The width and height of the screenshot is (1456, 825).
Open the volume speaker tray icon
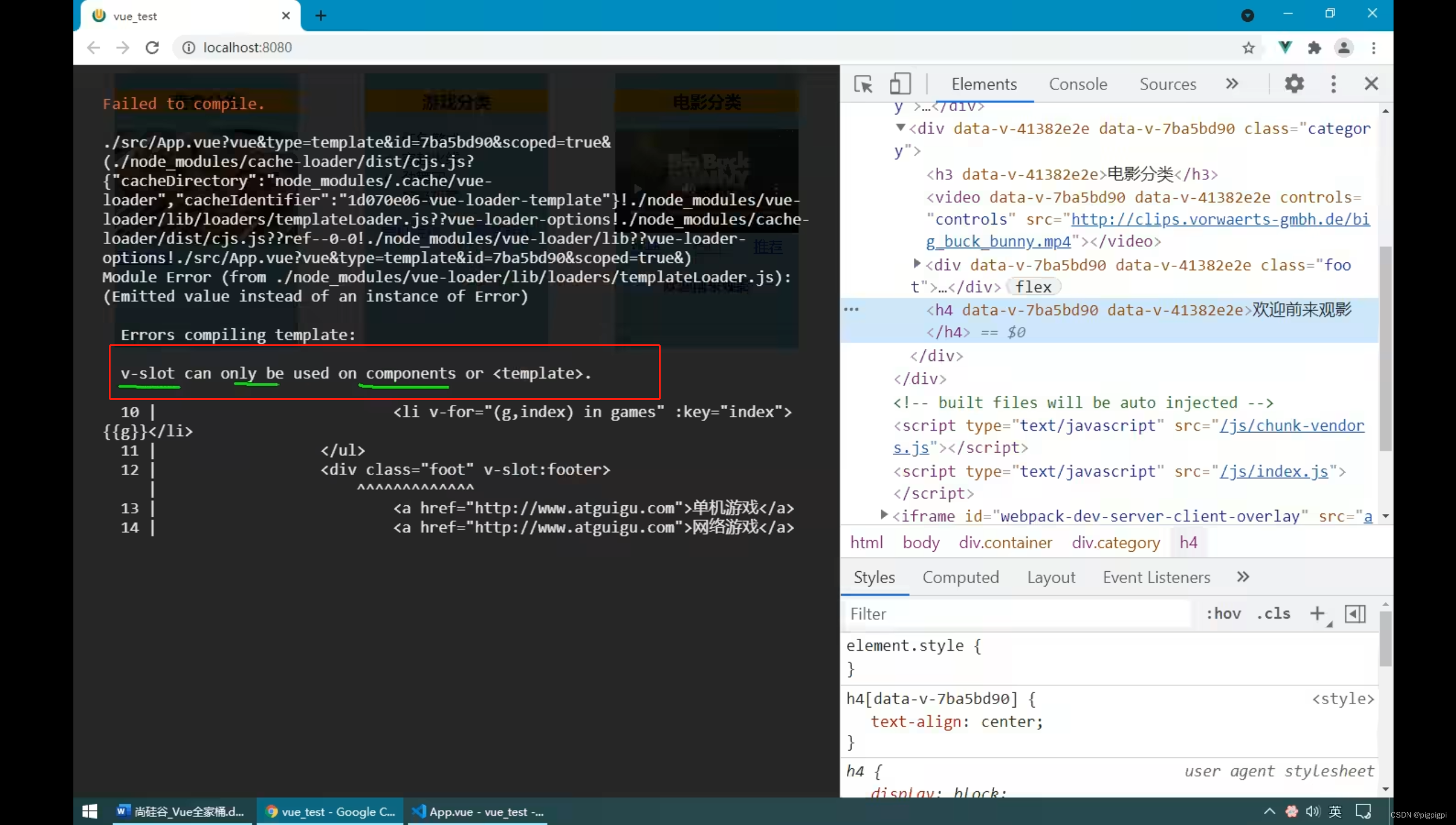(1313, 811)
